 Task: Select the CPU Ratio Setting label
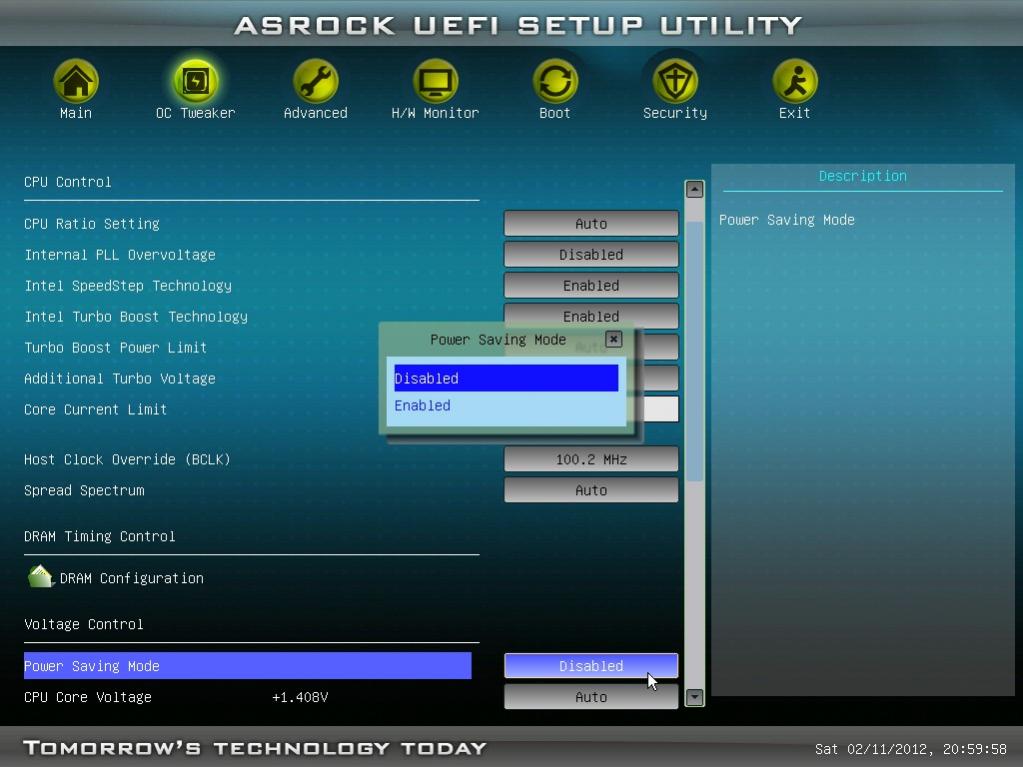click(91, 224)
